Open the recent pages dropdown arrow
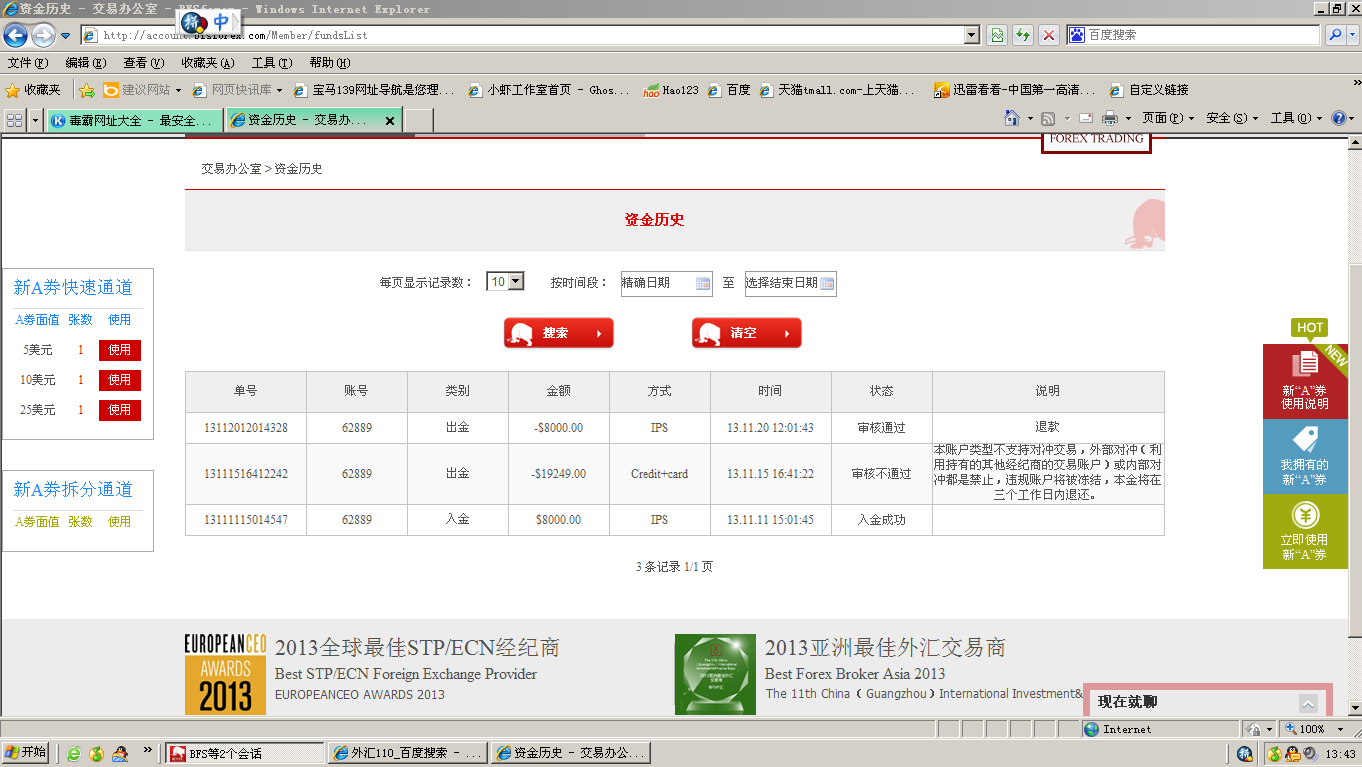This screenshot has height=767, width=1362. coord(65,35)
